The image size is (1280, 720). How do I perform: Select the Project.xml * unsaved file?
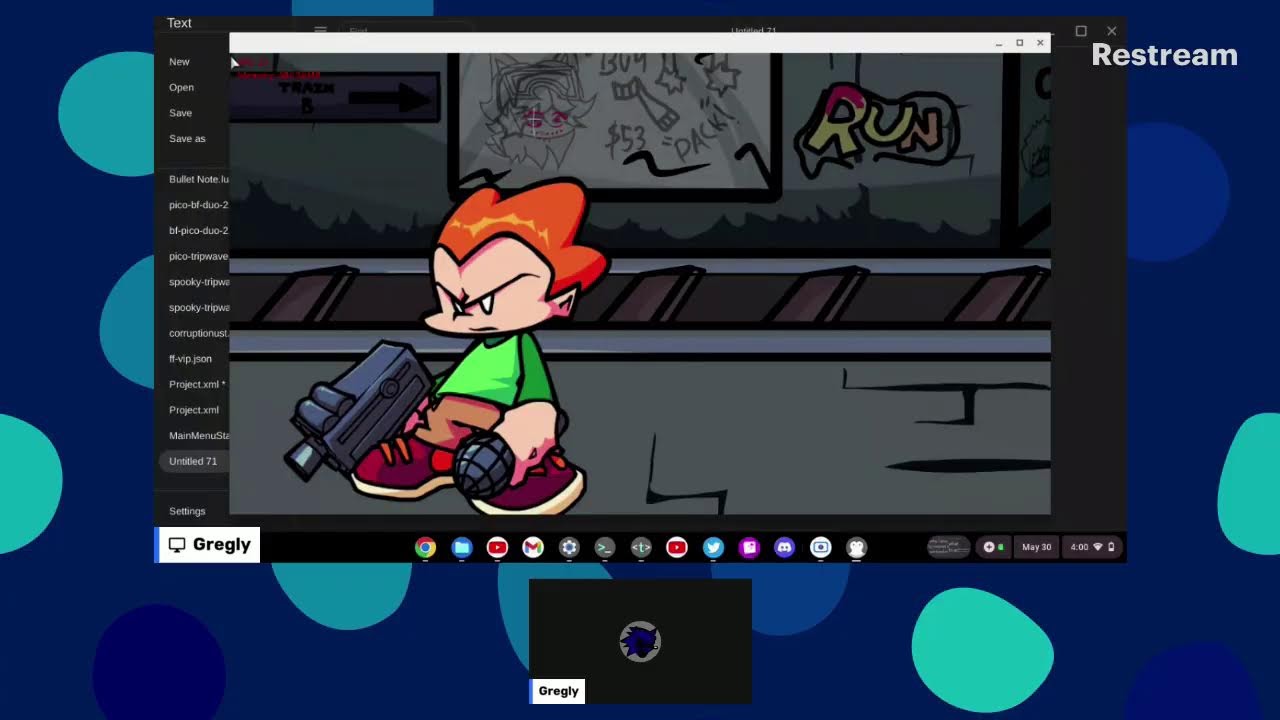click(197, 384)
